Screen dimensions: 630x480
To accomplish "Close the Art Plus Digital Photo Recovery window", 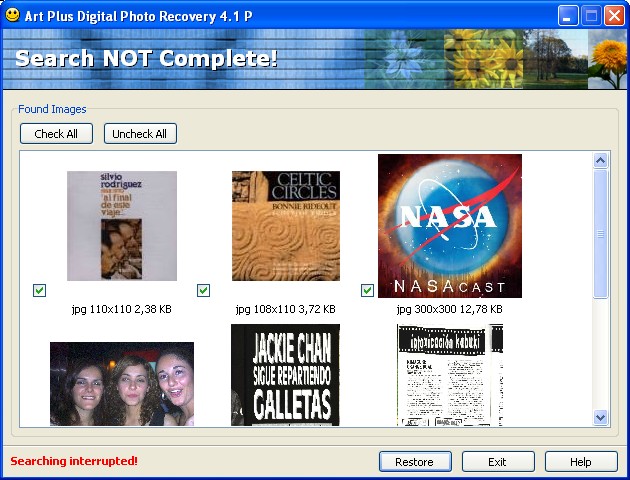I will [x=614, y=16].
